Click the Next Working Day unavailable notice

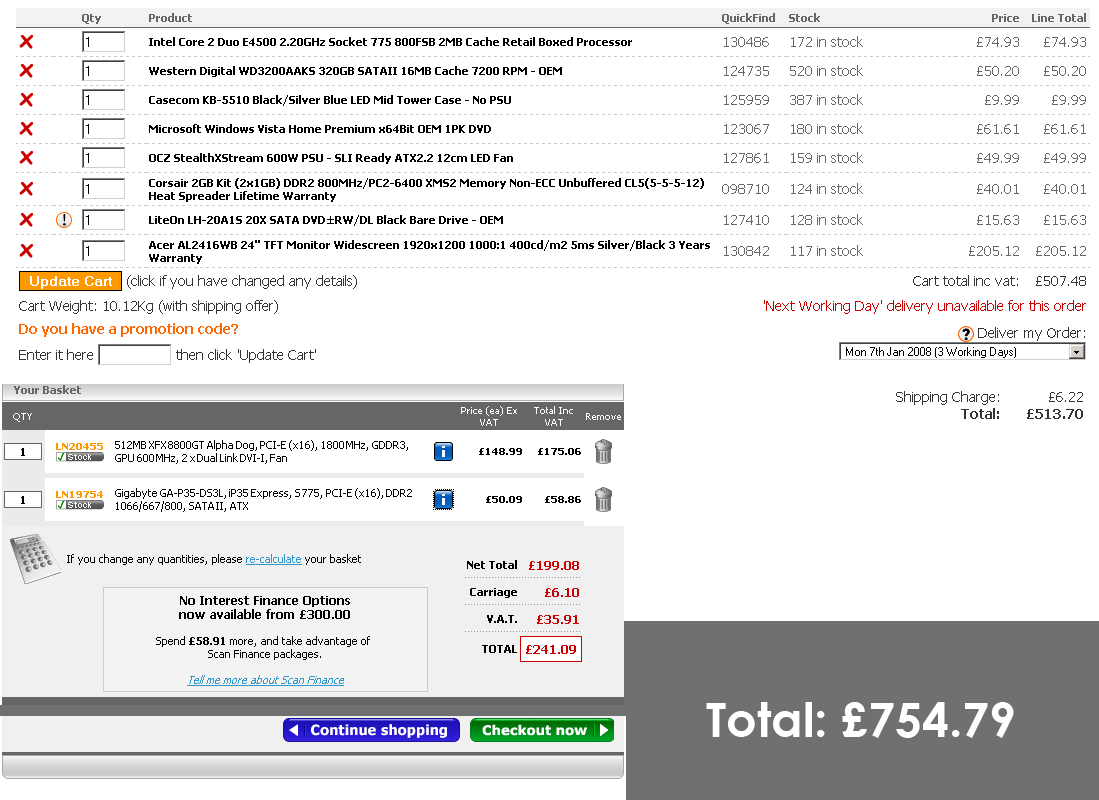(x=924, y=306)
